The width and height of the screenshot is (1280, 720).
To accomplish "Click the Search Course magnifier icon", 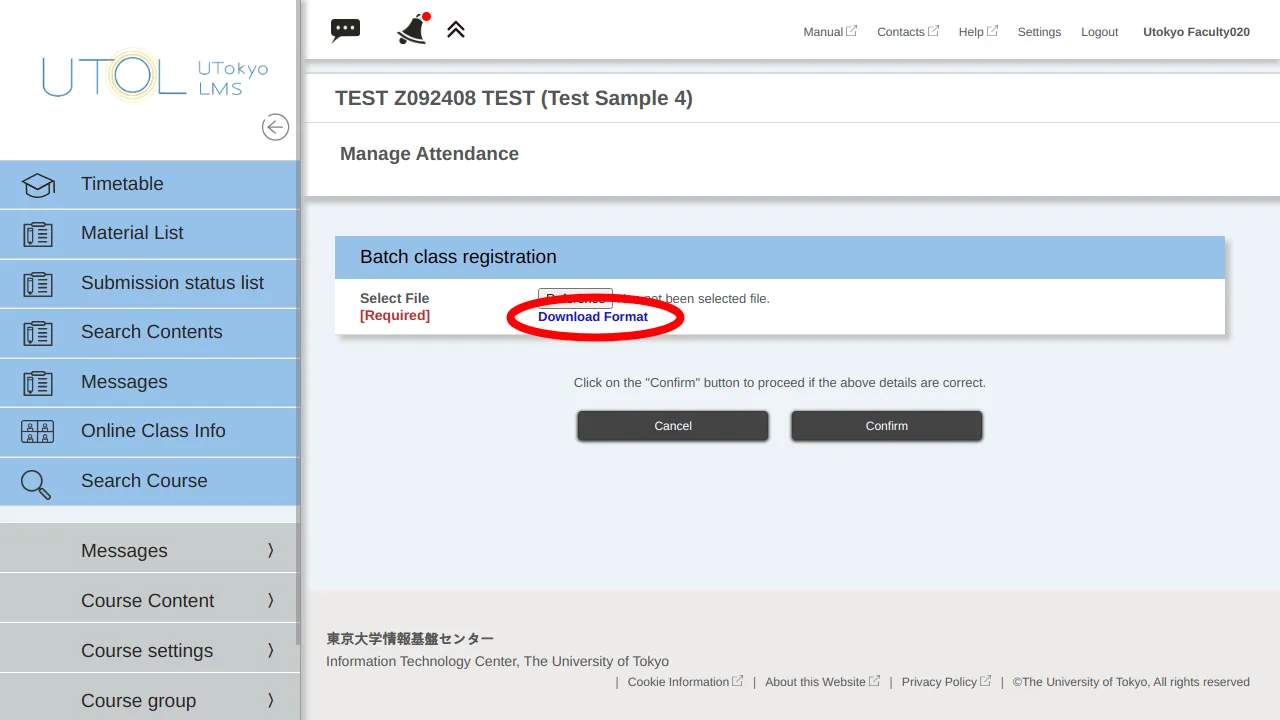I will coord(37,484).
